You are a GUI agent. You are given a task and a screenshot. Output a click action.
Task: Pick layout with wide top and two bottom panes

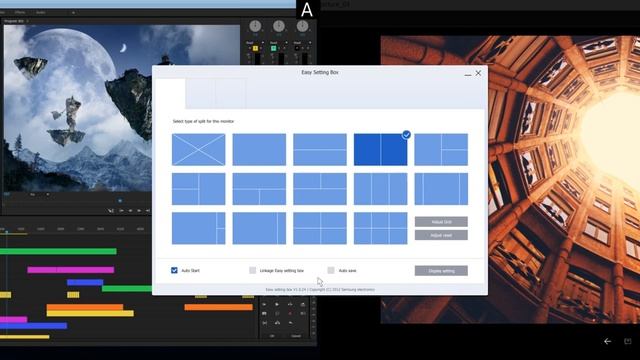click(x=259, y=189)
